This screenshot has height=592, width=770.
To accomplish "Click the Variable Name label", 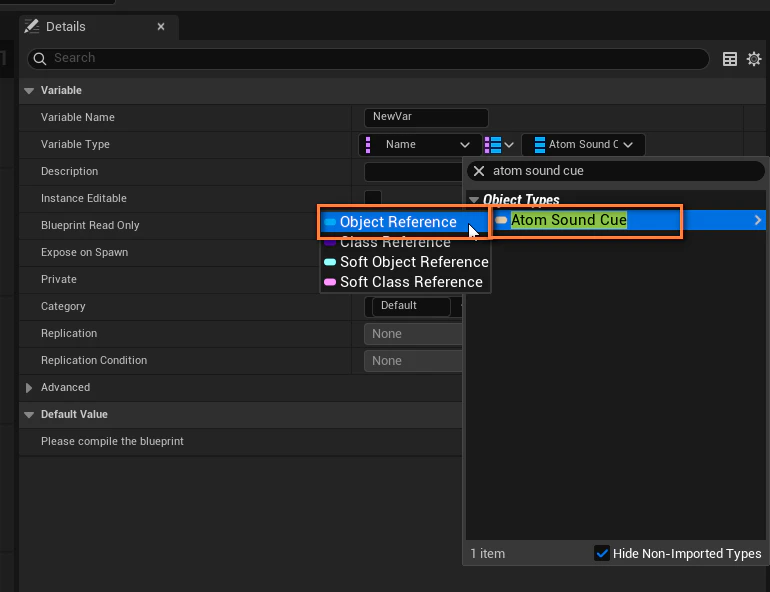I will coord(78,117).
